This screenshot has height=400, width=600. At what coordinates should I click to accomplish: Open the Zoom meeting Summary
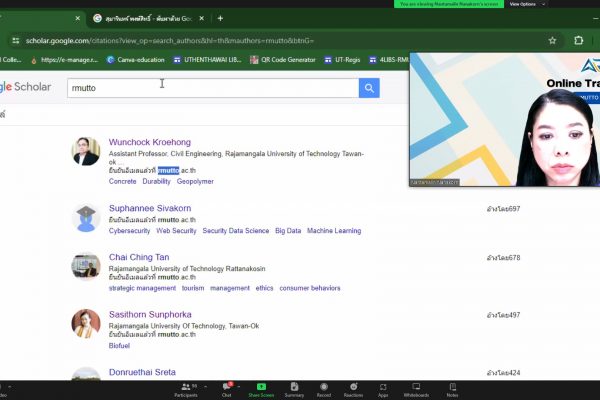pos(294,390)
